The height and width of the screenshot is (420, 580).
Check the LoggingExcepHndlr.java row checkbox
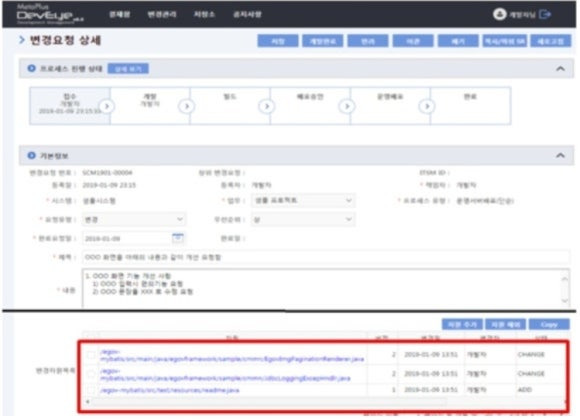coord(91,374)
